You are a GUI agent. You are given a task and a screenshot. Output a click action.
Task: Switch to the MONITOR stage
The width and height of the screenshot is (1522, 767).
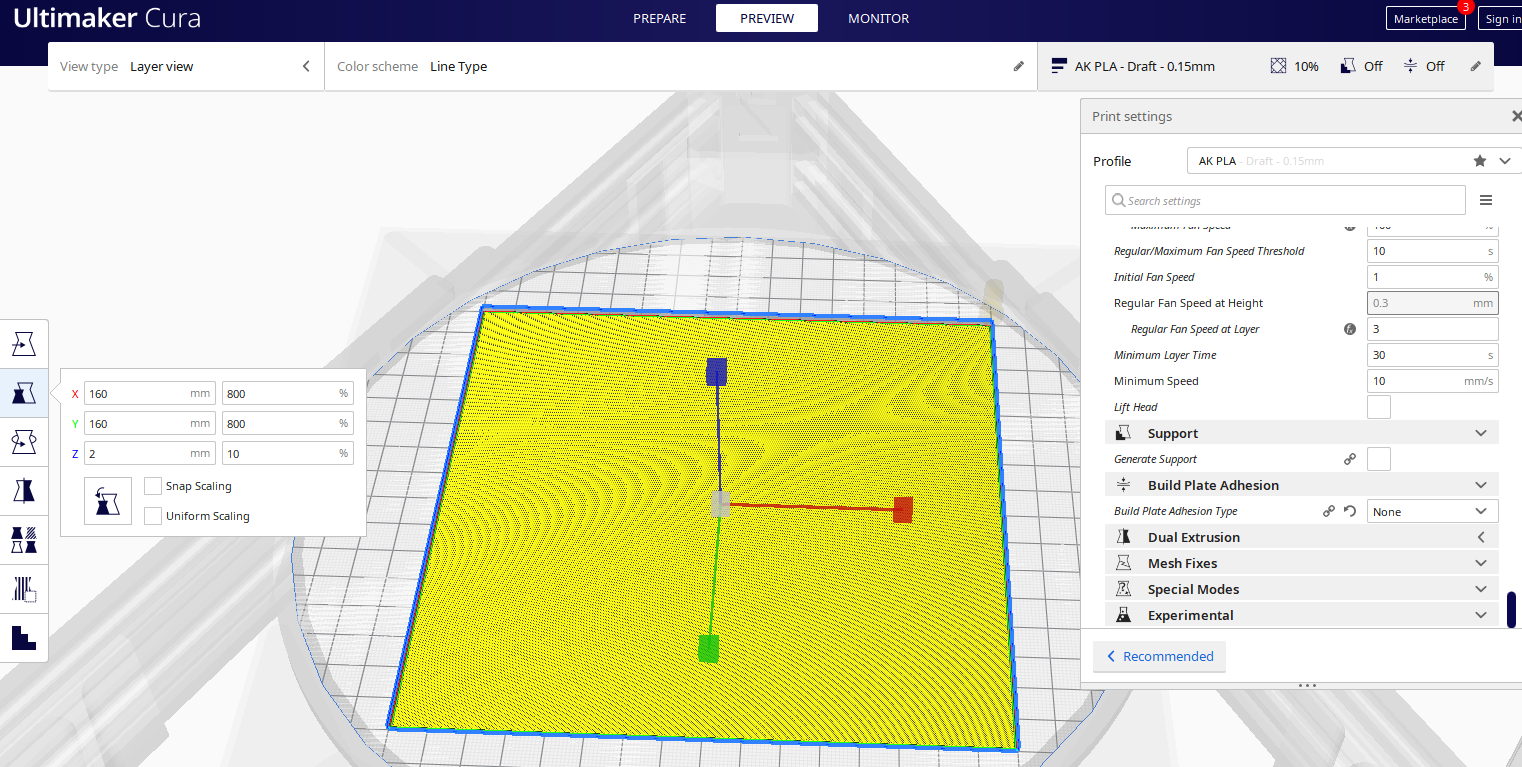[879, 18]
